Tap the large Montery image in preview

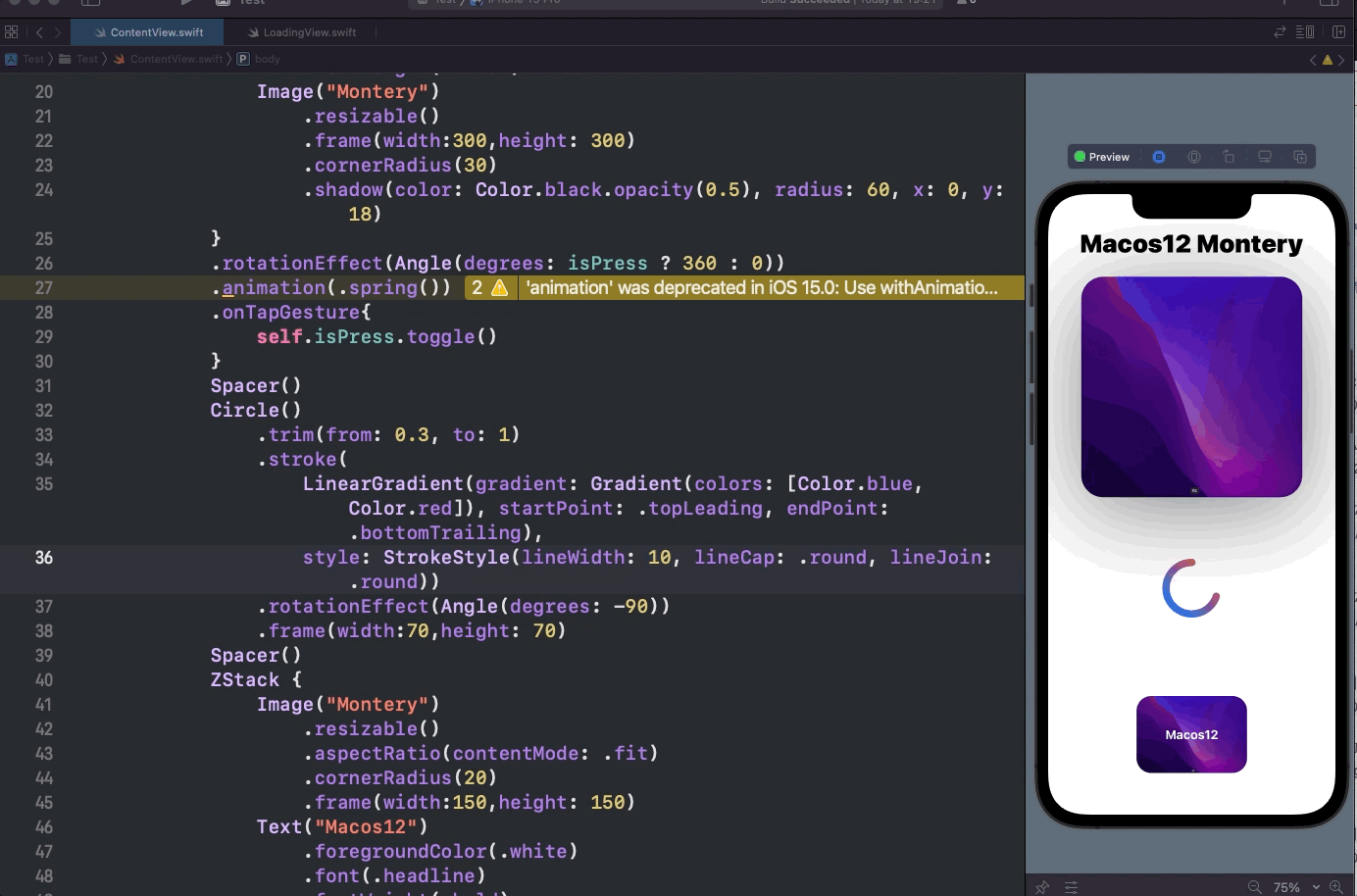click(1191, 386)
